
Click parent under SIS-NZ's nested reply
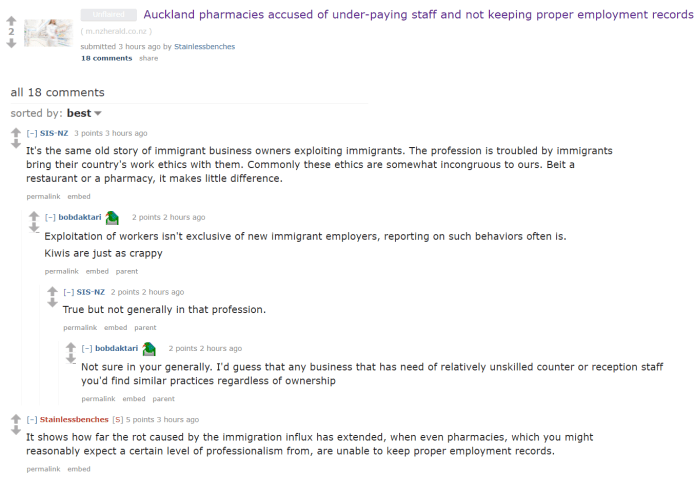tap(145, 327)
